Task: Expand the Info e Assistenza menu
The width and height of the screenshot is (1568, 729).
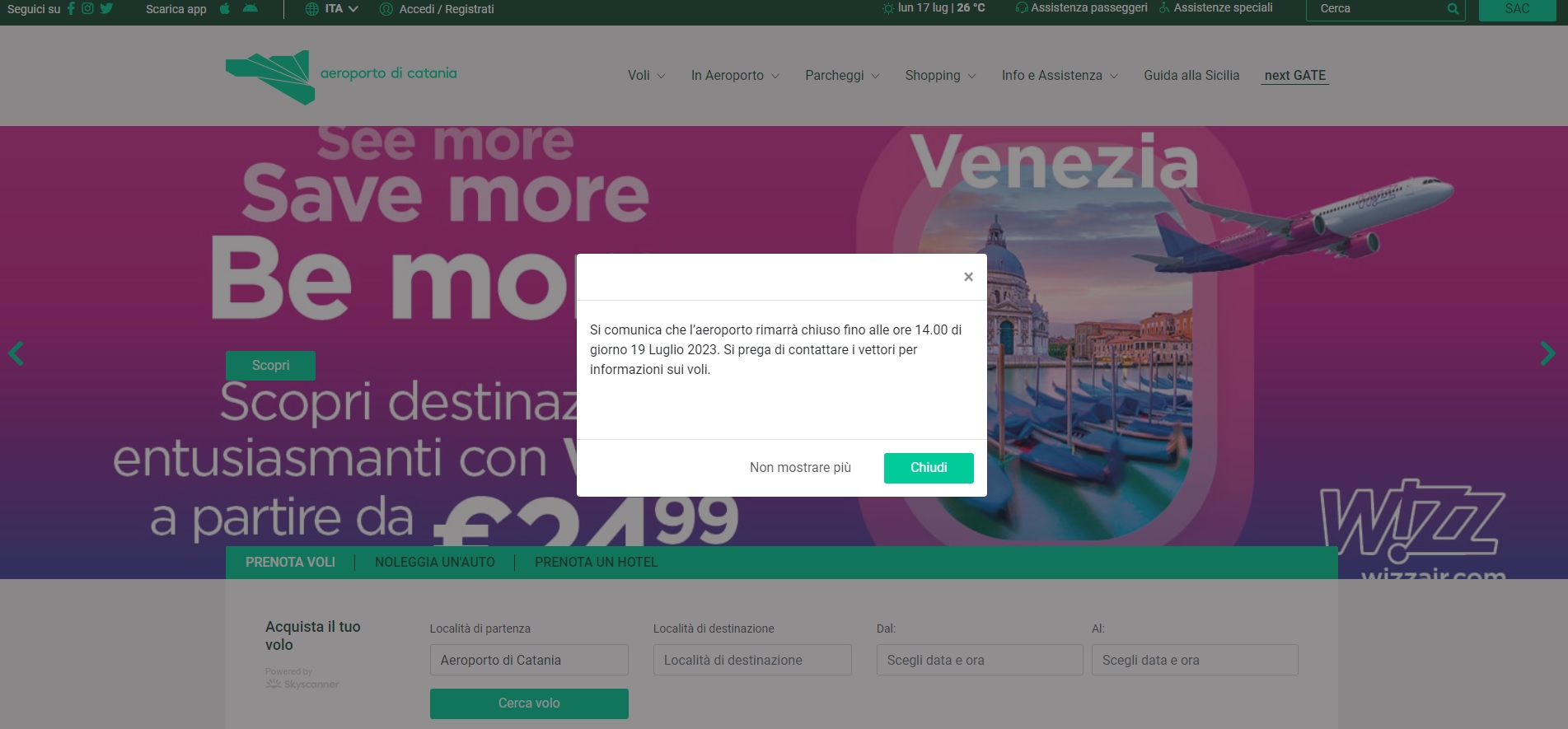Action: click(1060, 75)
